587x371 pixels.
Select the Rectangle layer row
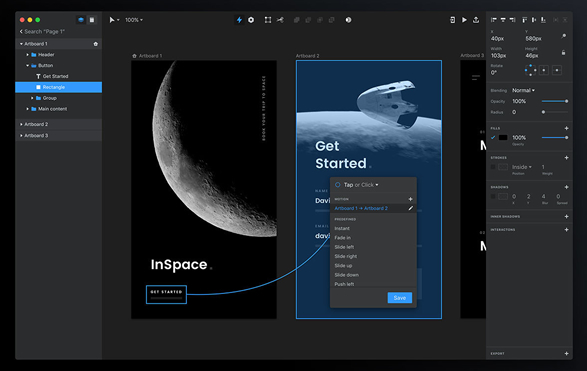(x=58, y=87)
